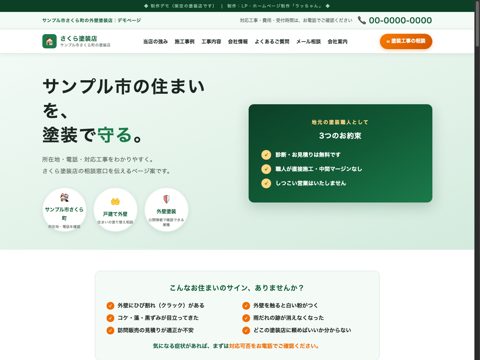The image size is (480, 360).
Task: Click the orange 対応可否をお電話でご確認ください link
Action: pos(274,346)
